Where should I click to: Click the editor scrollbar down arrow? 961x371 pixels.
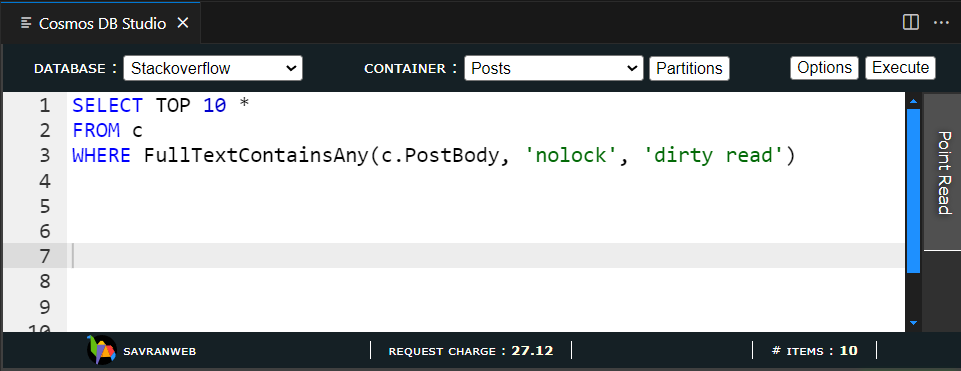point(913,323)
